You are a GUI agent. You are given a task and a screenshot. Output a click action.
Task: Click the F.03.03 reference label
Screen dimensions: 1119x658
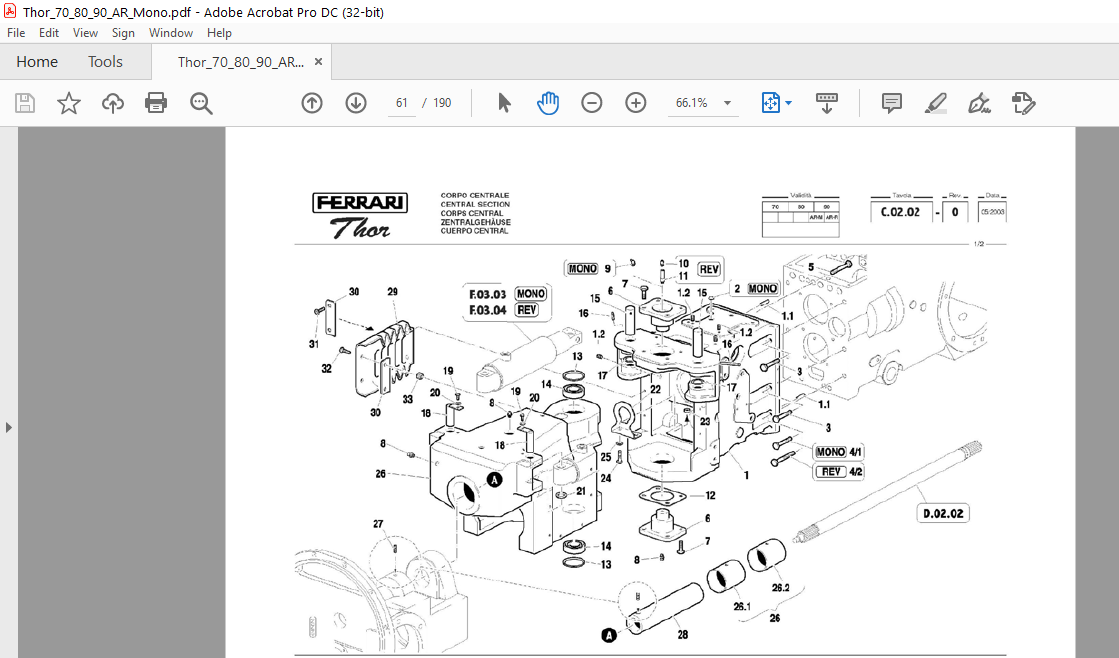coord(487,294)
